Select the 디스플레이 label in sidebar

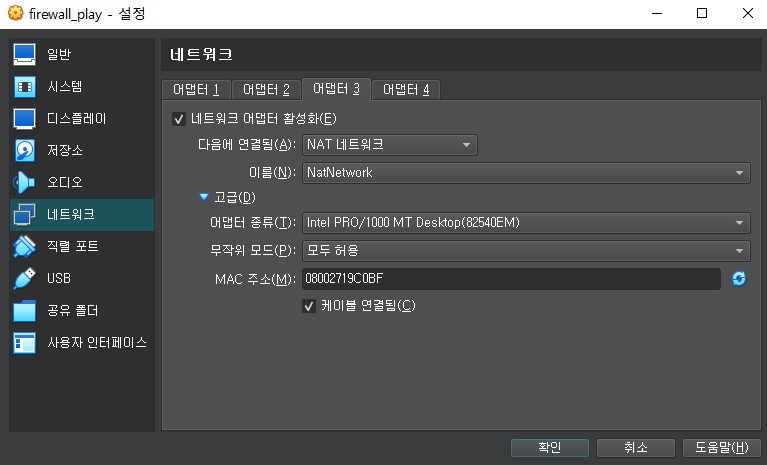76,119
